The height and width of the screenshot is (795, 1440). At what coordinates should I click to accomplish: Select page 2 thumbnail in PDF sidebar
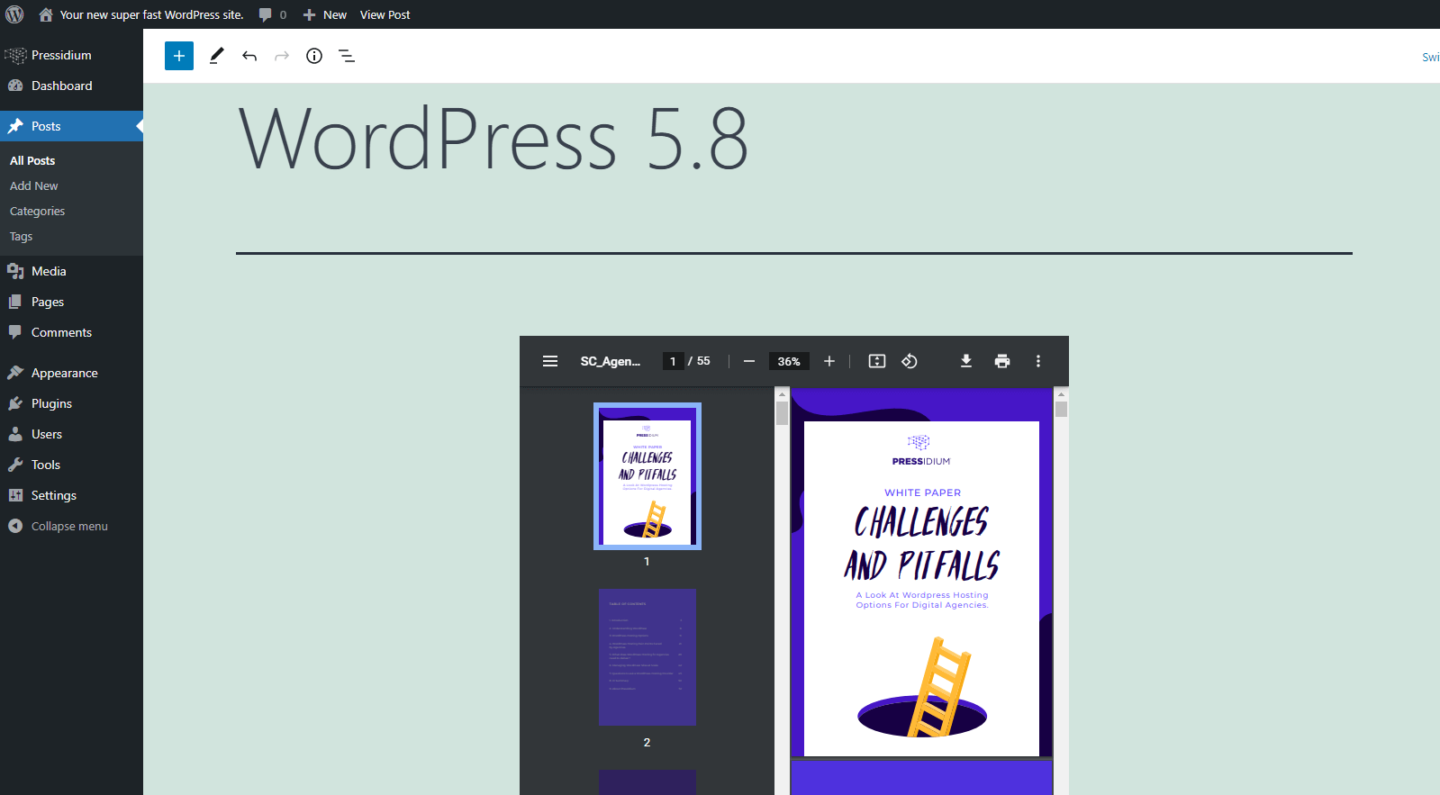tap(647, 657)
